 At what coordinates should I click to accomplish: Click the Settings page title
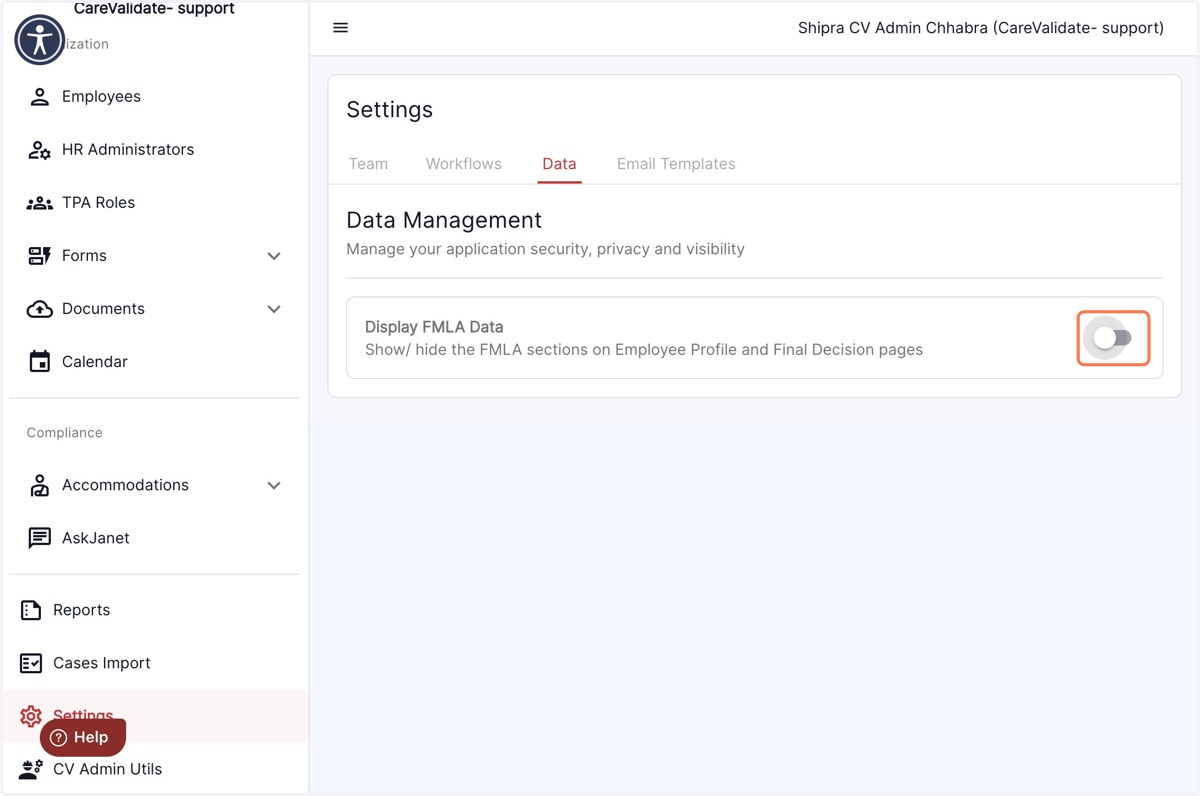390,110
